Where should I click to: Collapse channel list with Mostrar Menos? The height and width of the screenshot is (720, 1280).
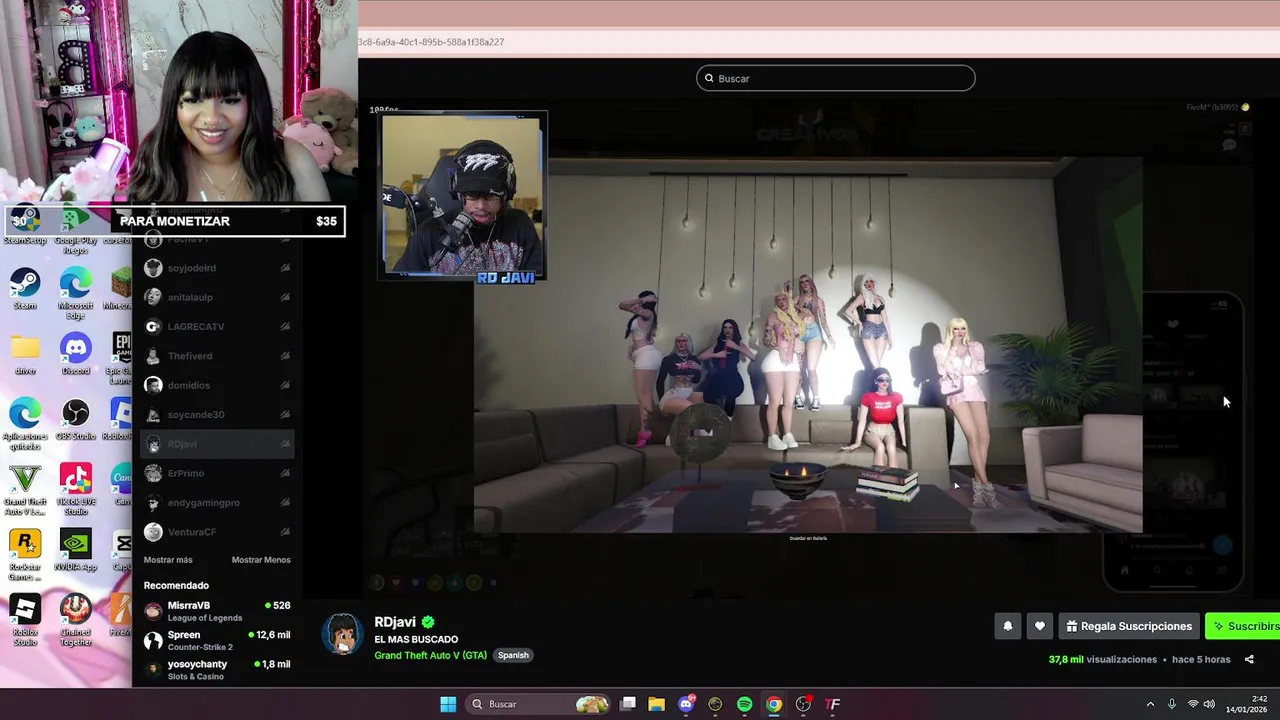pos(261,560)
